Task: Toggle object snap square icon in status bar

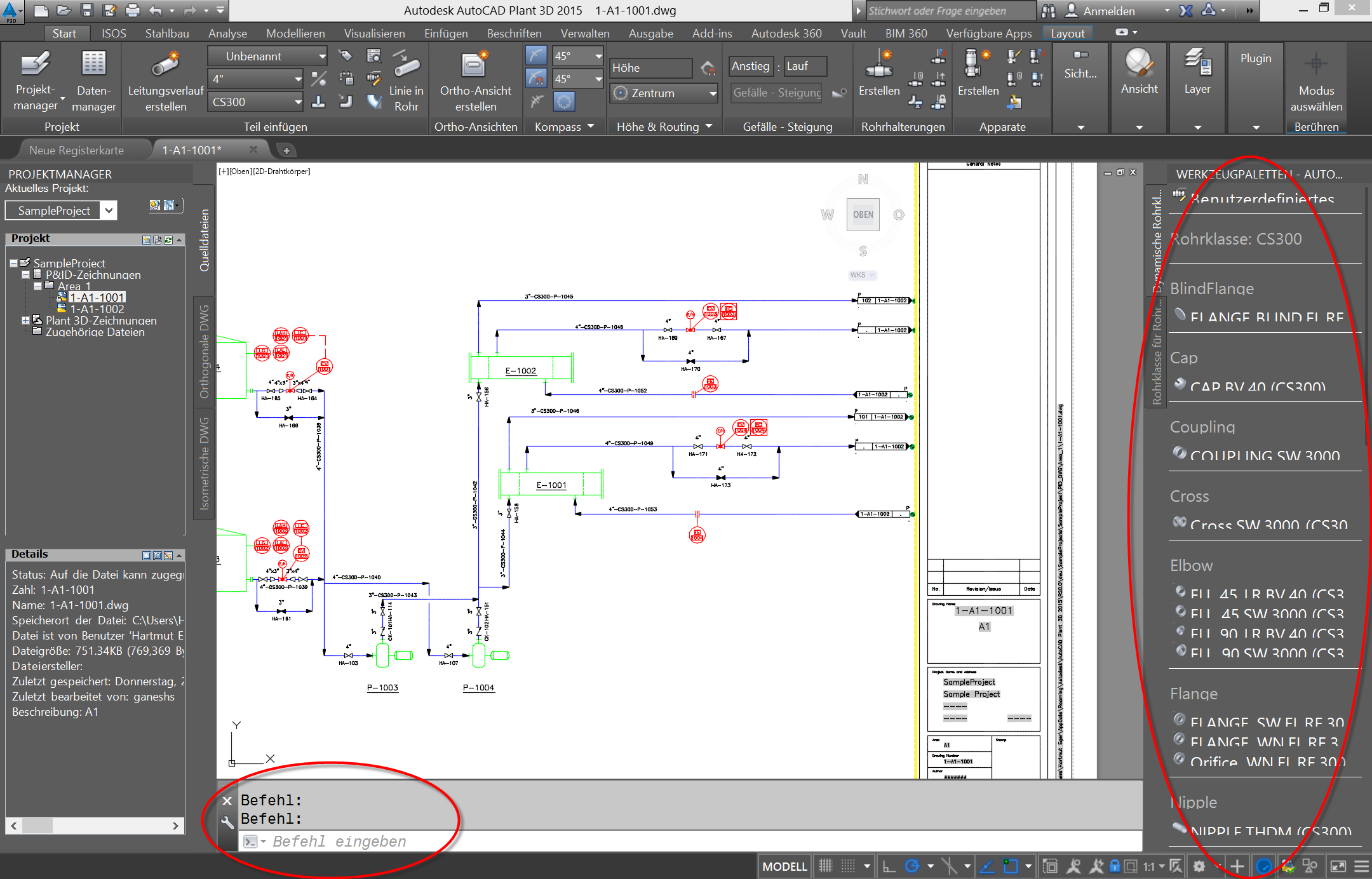Action: pyautogui.click(x=1010, y=866)
